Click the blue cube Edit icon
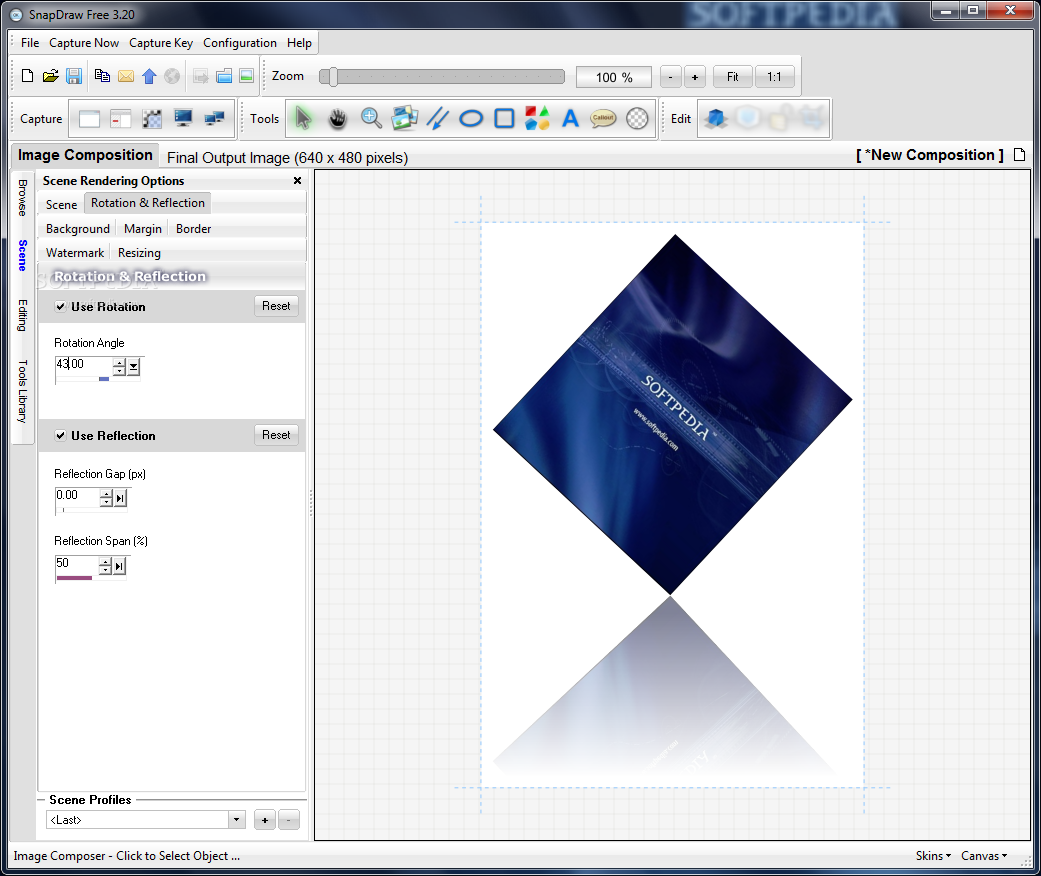Image resolution: width=1041 pixels, height=876 pixels. (x=716, y=118)
